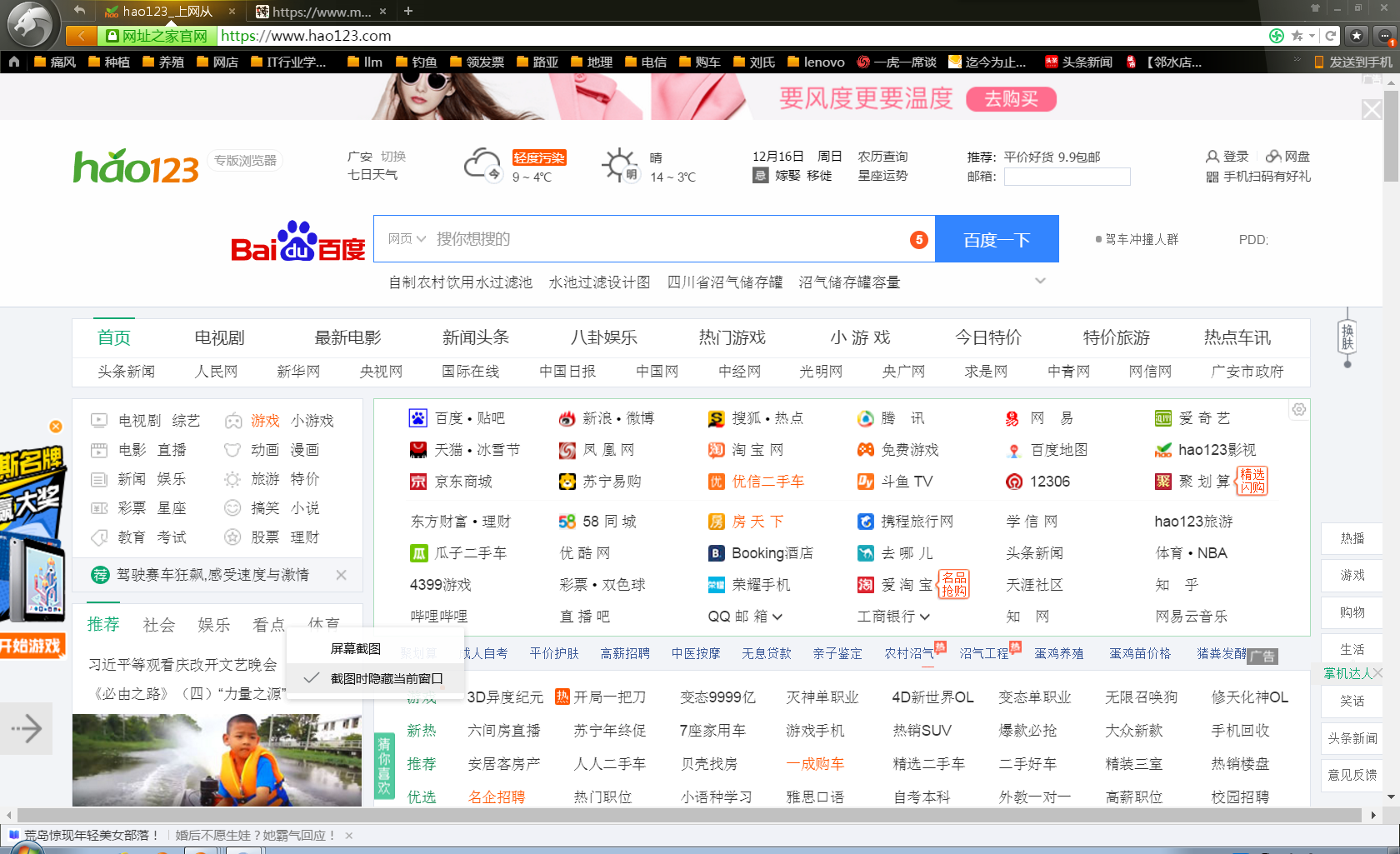Click inside the Baidu search input

tap(667, 239)
